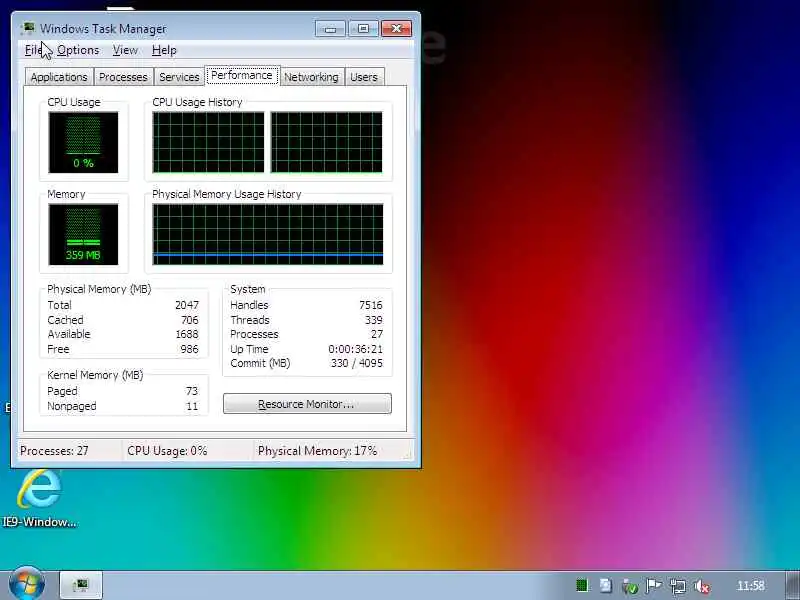Screen dimensions: 800x600
Task: Minimize the Task Manager window
Action: click(330, 29)
